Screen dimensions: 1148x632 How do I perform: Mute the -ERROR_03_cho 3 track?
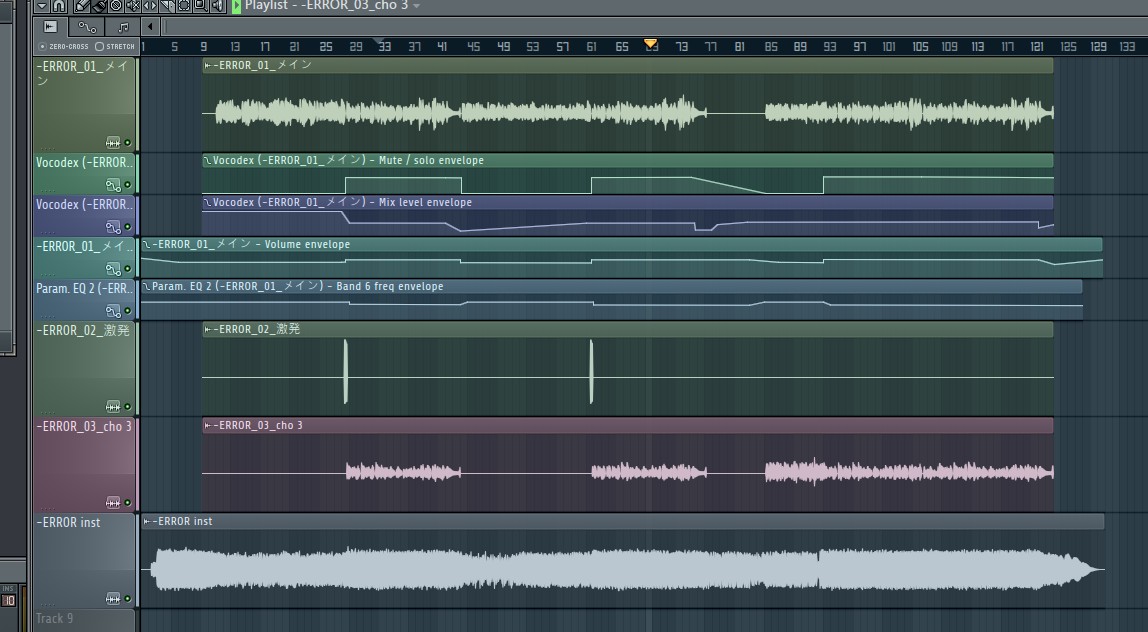[x=127, y=502]
